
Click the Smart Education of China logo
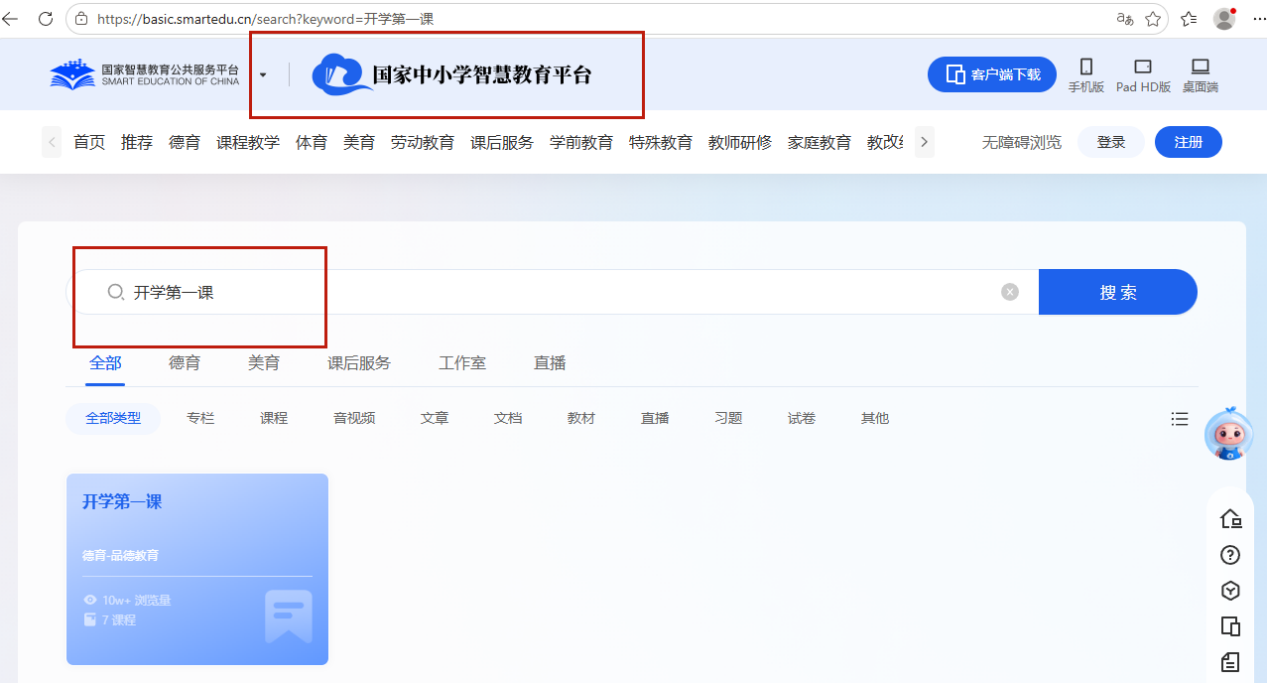click(x=145, y=74)
